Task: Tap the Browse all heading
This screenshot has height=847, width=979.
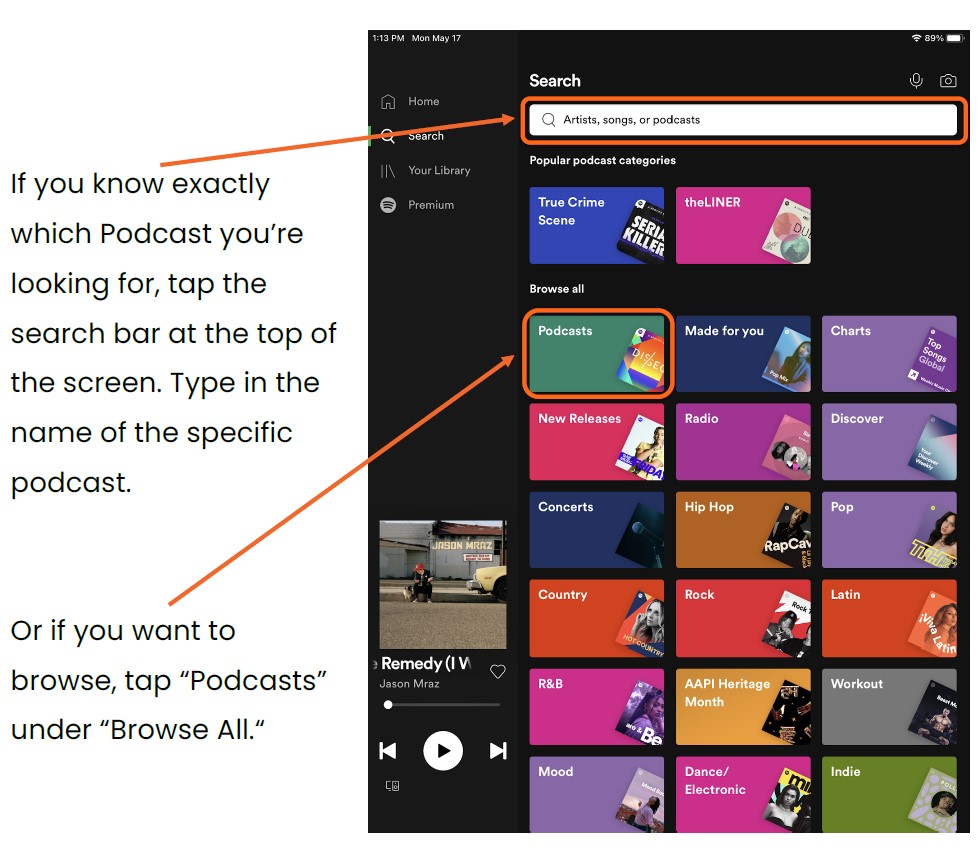Action: click(x=556, y=289)
